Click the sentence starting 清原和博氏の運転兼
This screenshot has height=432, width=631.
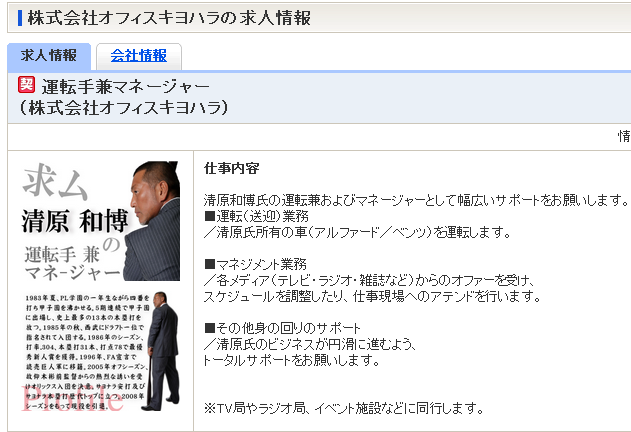point(416,200)
